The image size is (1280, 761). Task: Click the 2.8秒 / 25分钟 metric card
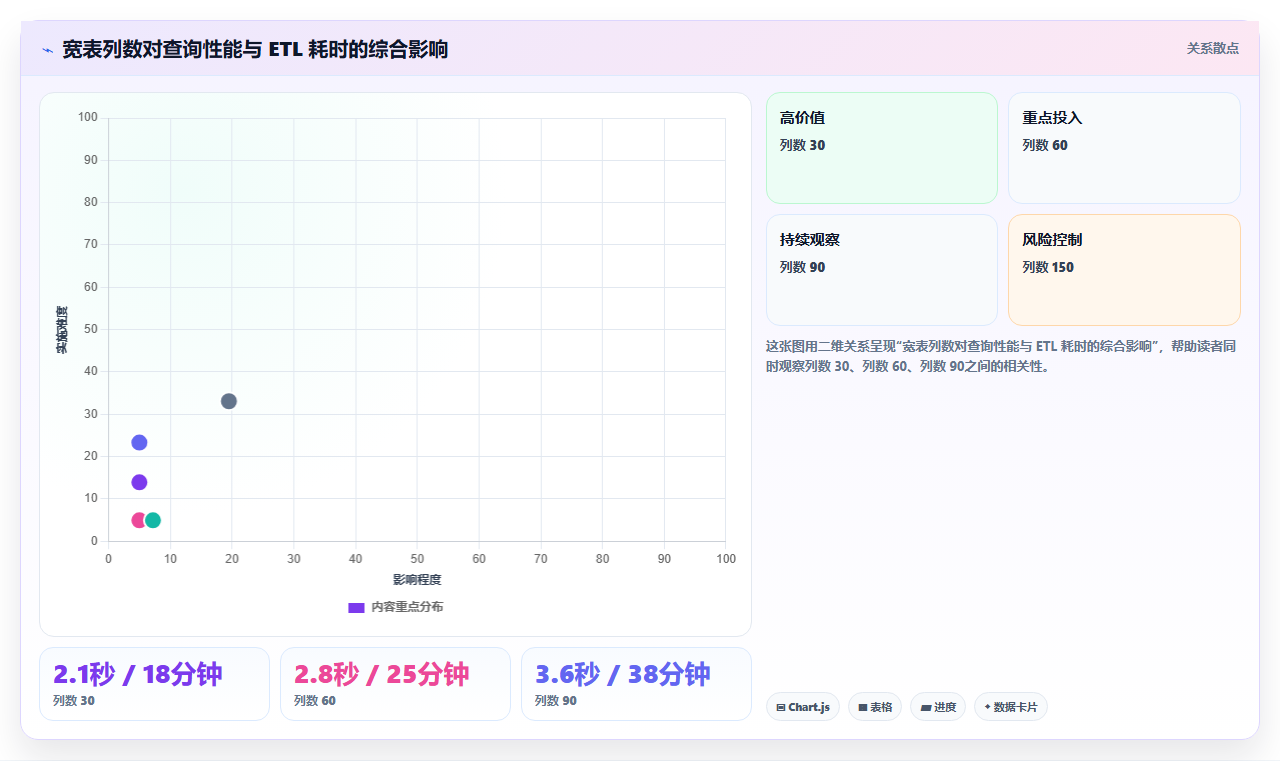[x=395, y=684]
